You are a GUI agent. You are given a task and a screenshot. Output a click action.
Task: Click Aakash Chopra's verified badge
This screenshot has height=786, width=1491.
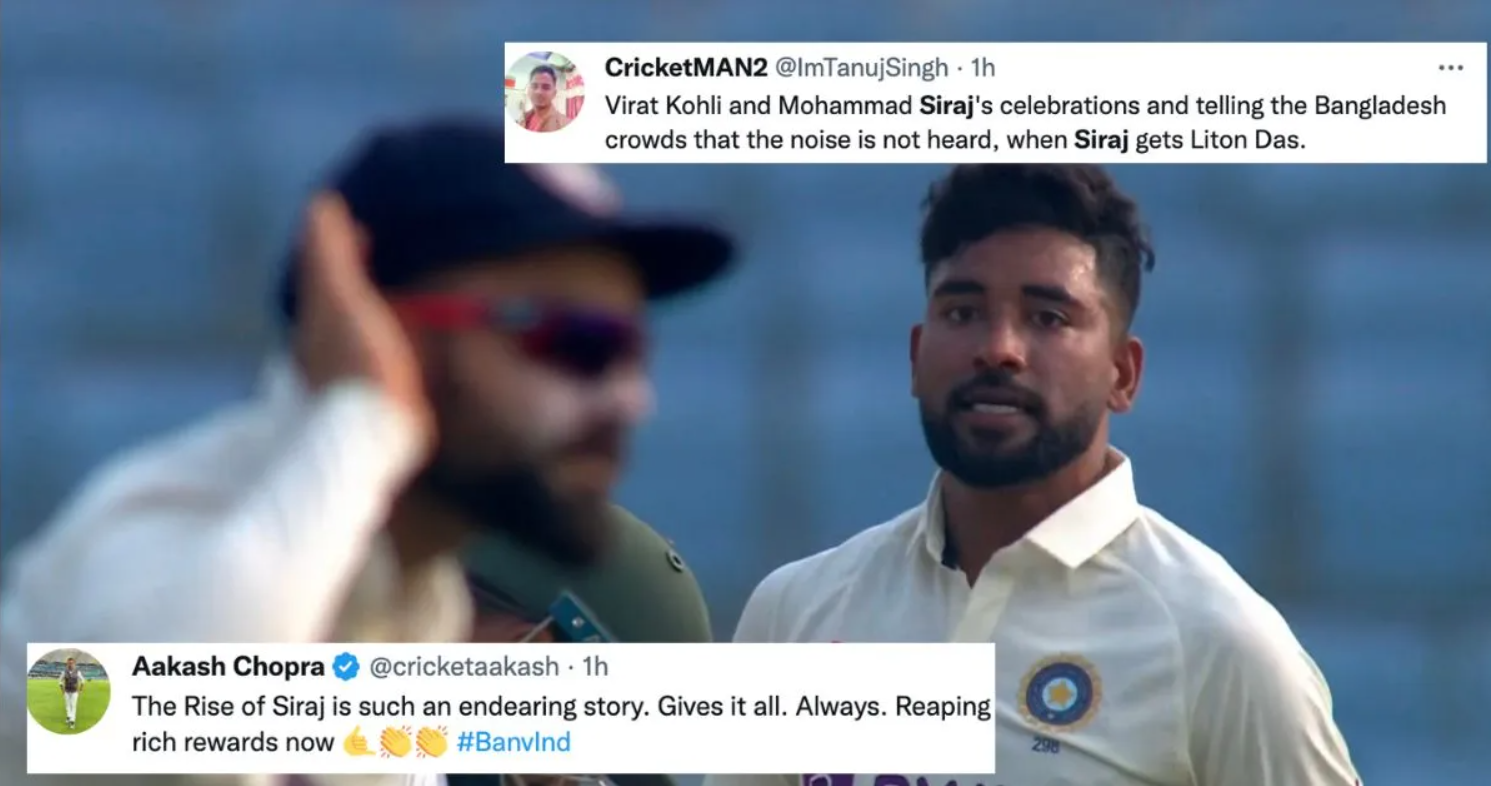pyautogui.click(x=345, y=667)
